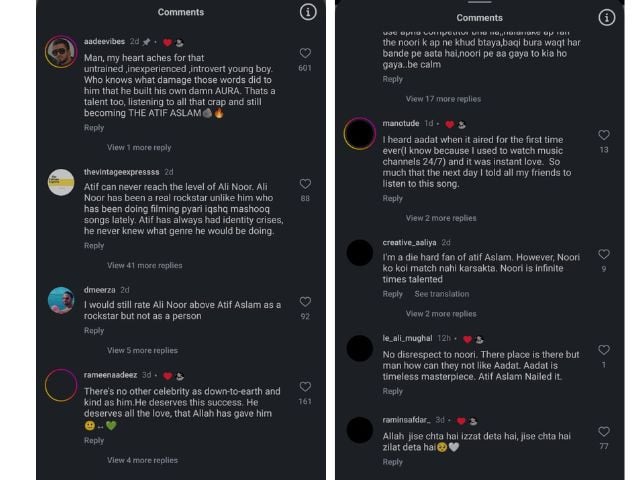This screenshot has width=640, height=480.
Task: Expand 41 more replies under thevintageexpresss
Action: click(x=145, y=265)
